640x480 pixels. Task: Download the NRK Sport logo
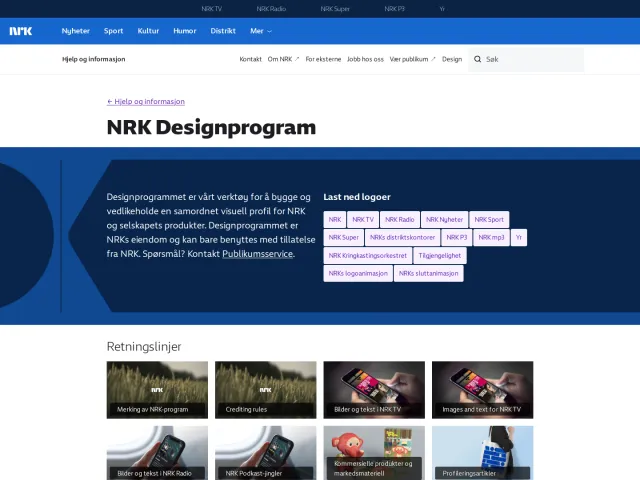point(489,220)
